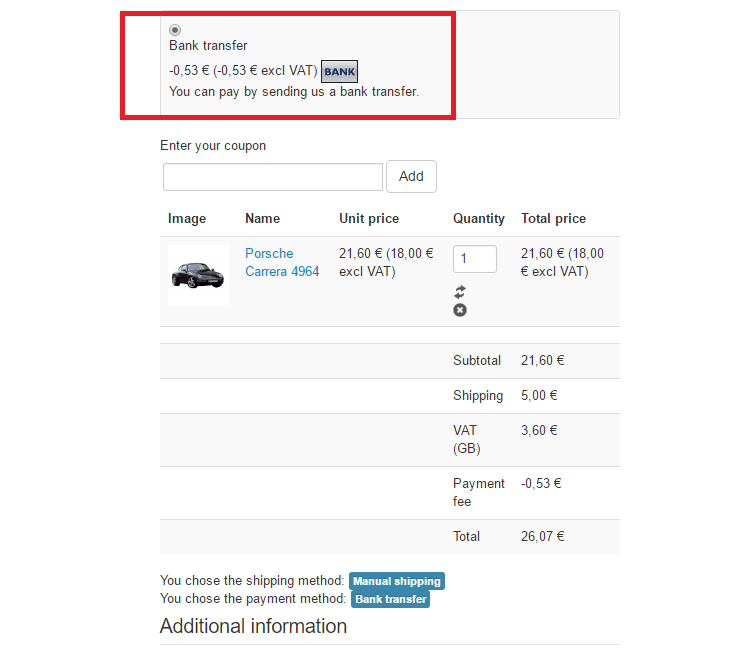This screenshot has width=752, height=654.
Task: Click the Manual shipping badge
Action: (396, 581)
